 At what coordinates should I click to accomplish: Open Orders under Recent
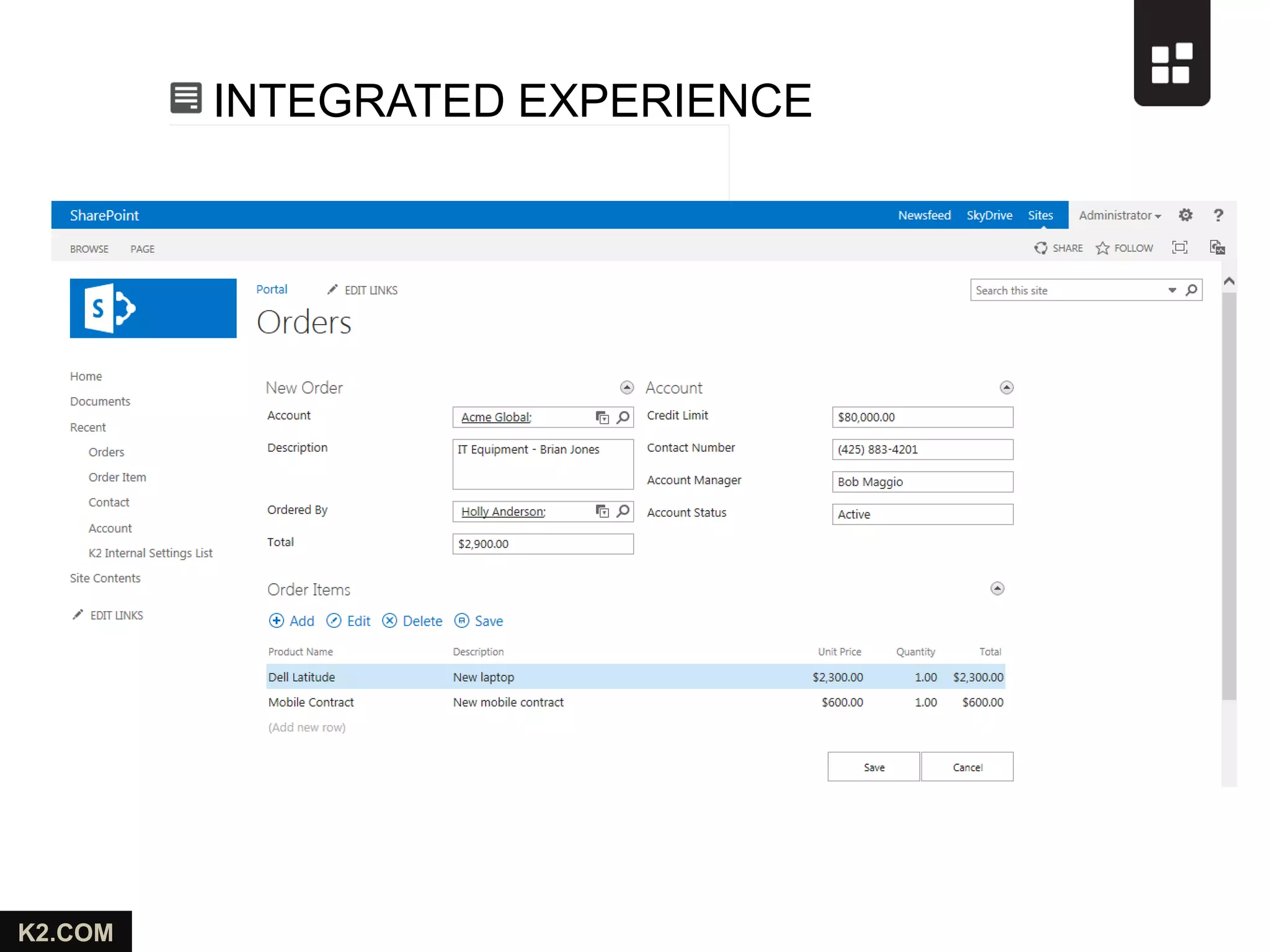click(x=107, y=452)
